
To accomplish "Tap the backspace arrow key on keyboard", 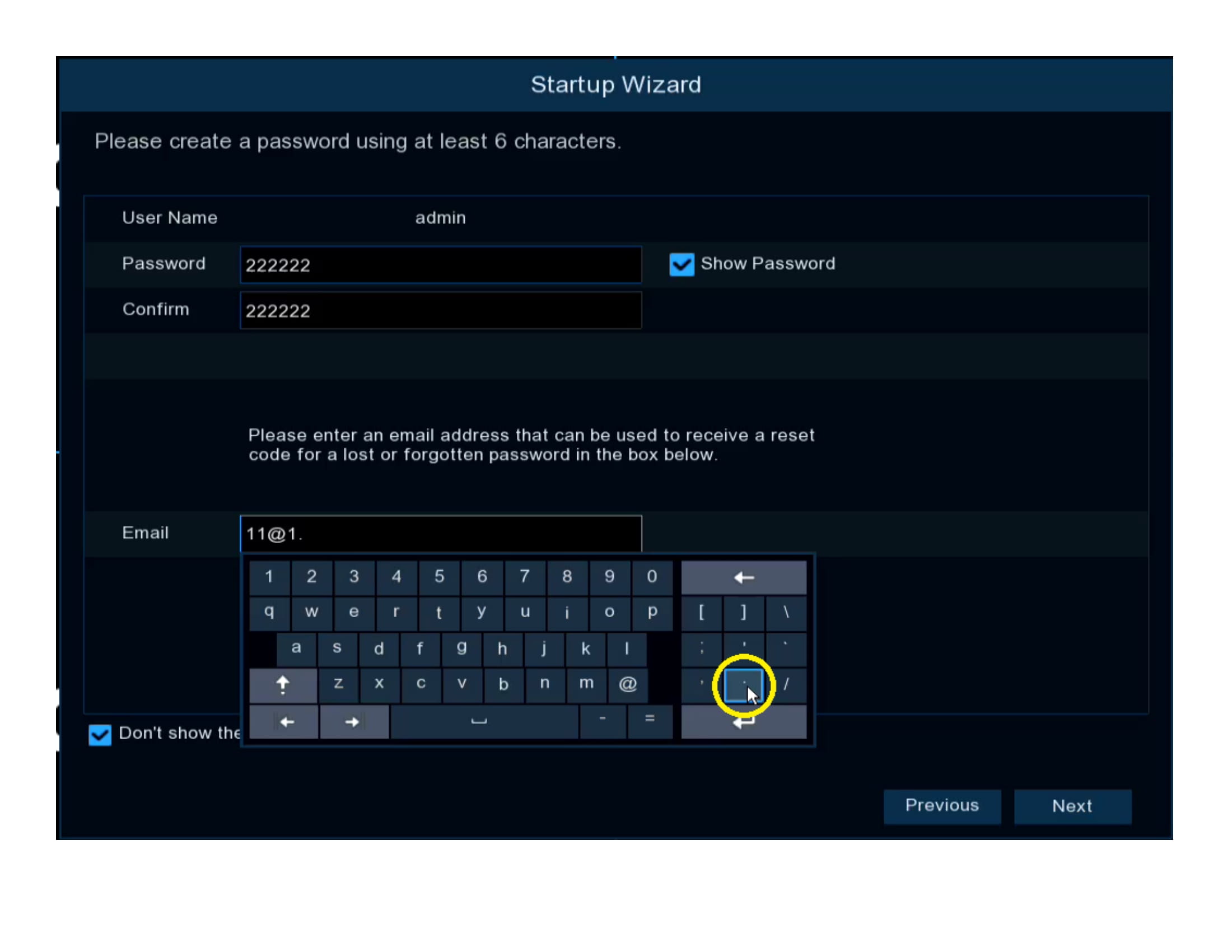I will (x=744, y=577).
